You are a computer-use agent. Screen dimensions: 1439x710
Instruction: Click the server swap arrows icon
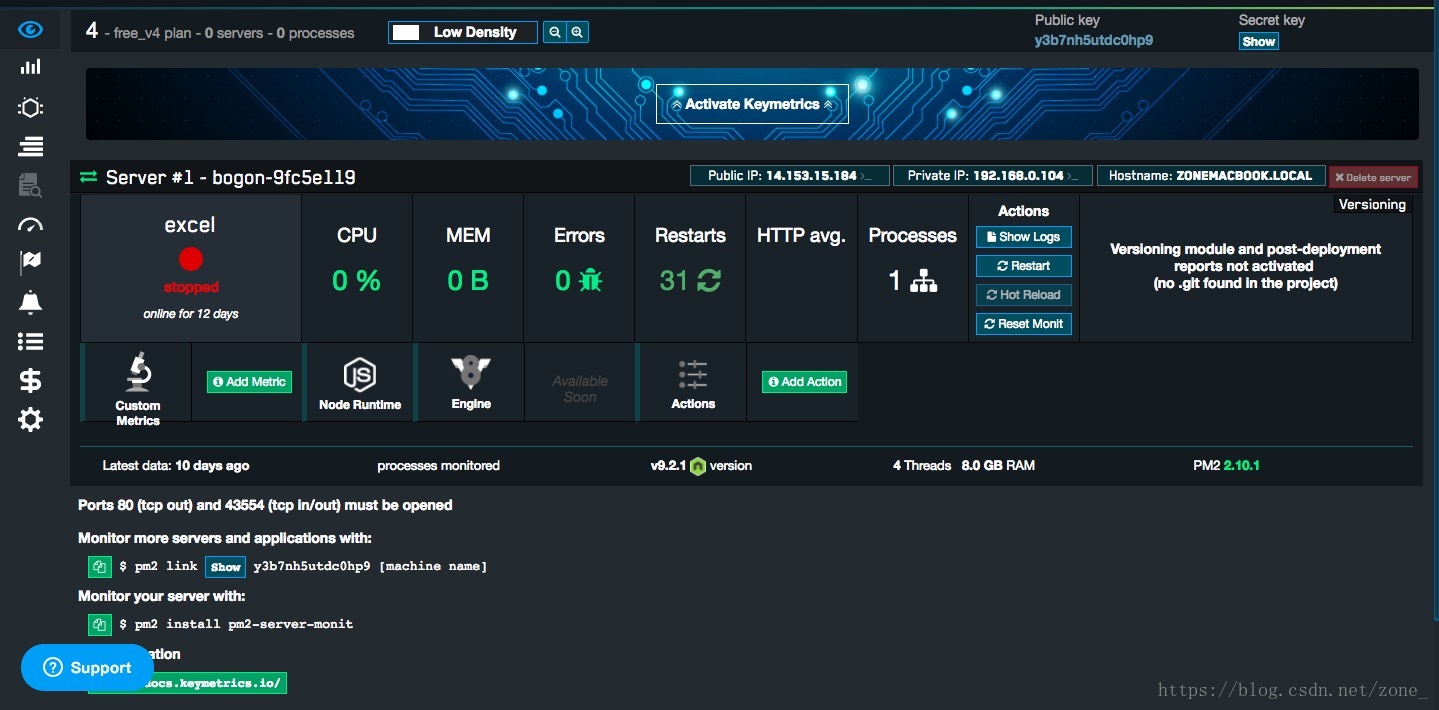click(89, 177)
